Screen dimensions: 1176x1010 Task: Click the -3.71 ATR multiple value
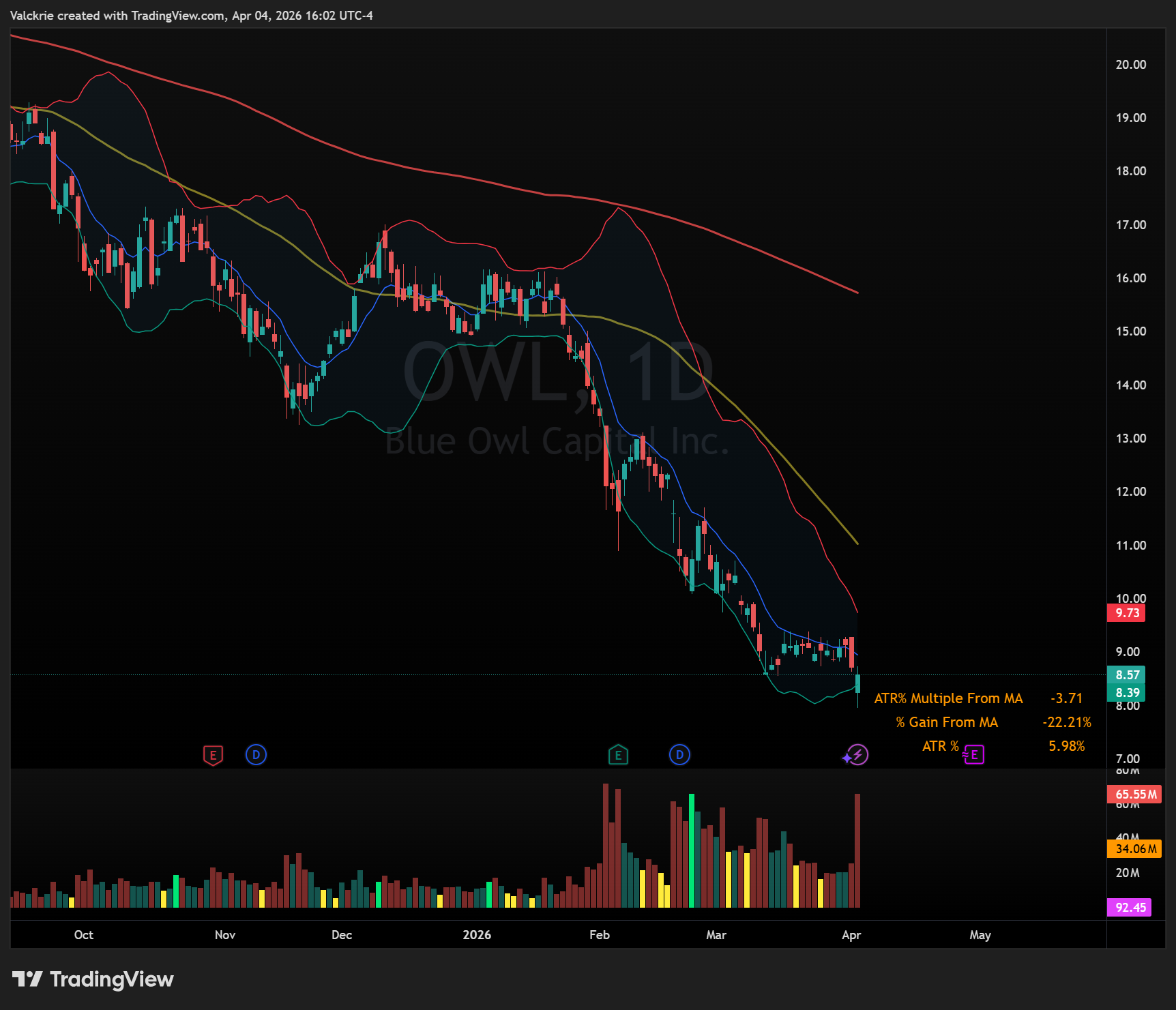click(1067, 698)
